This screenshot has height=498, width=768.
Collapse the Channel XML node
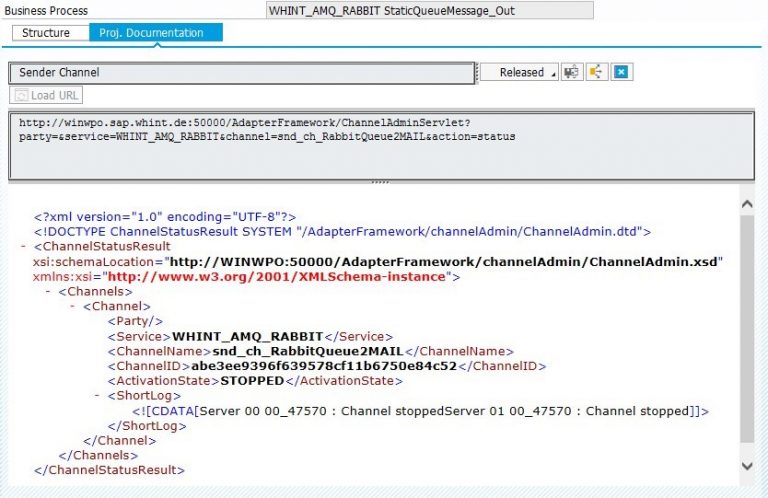click(x=72, y=306)
